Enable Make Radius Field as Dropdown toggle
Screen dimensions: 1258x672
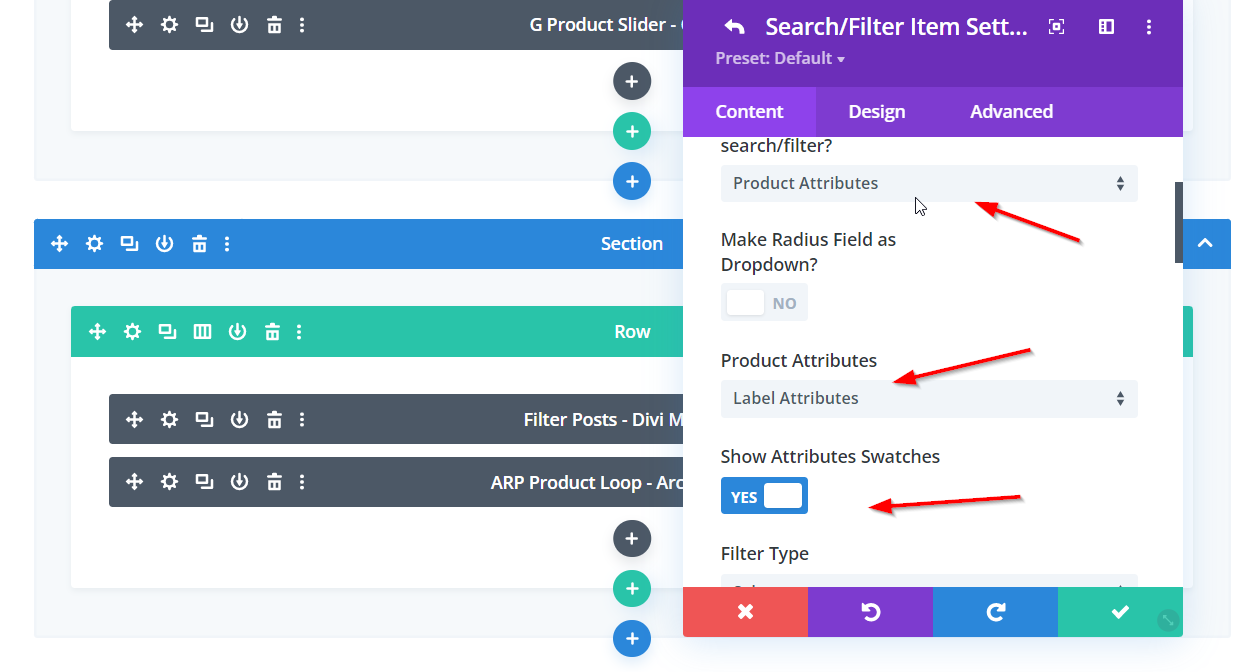click(764, 303)
